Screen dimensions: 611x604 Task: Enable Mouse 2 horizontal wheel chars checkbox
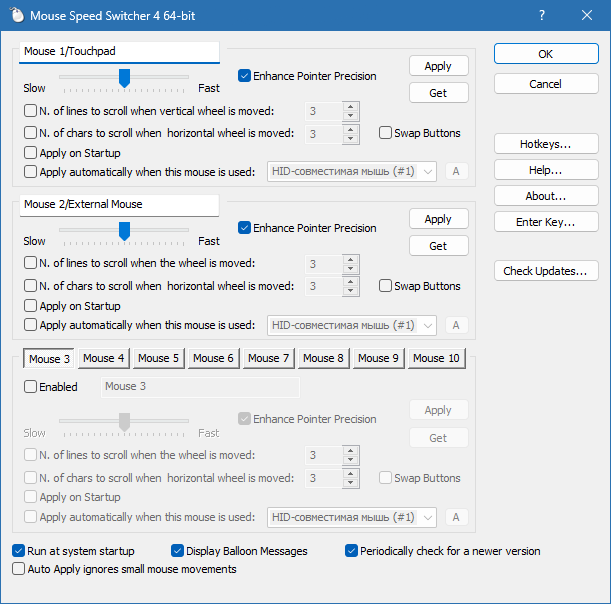click(30, 286)
